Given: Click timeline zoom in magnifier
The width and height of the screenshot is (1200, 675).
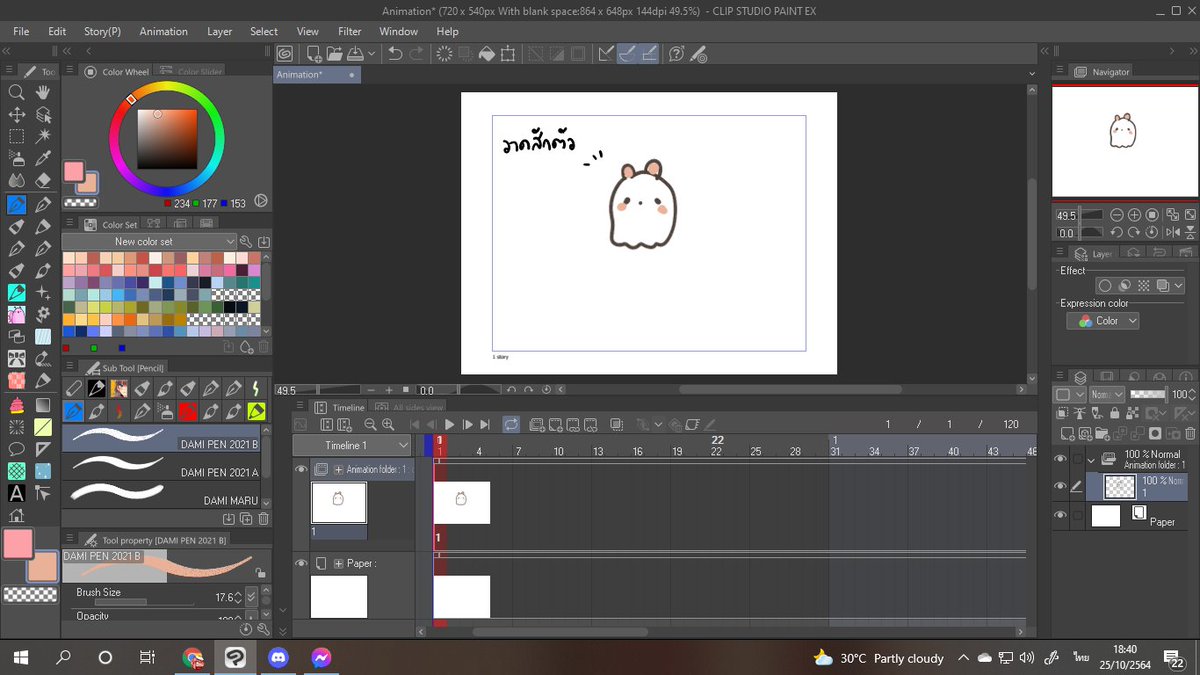Looking at the screenshot, I should tap(388, 425).
